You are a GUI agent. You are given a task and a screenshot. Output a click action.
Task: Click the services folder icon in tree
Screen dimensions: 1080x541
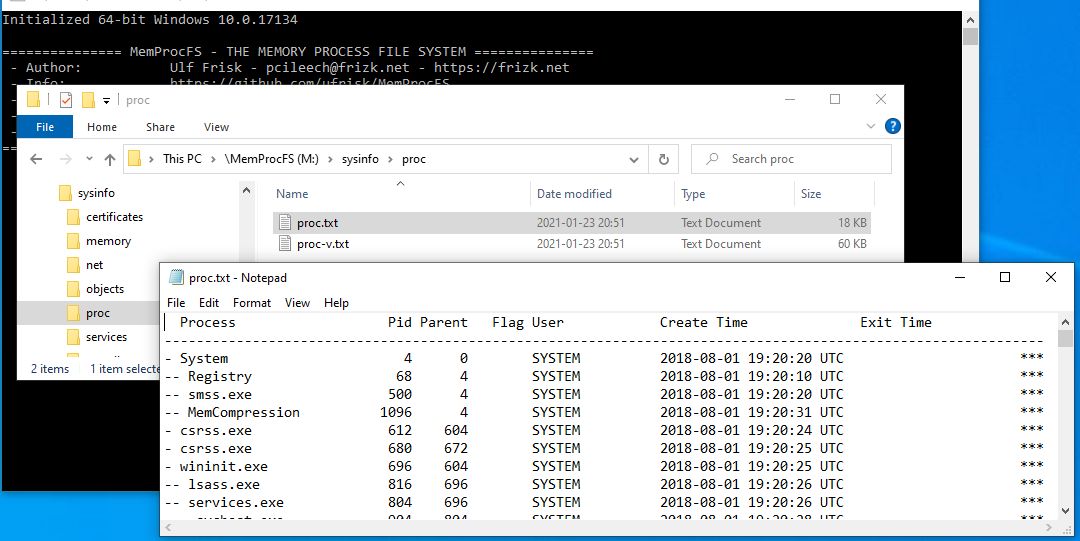[x=74, y=337]
